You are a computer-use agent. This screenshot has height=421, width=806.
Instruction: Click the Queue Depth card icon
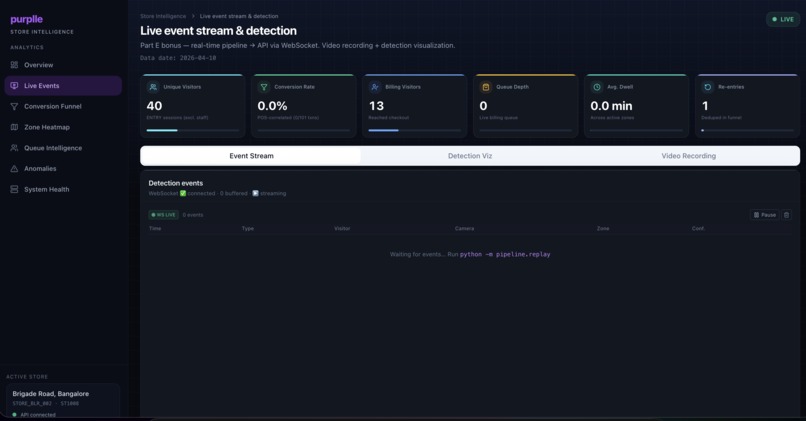(x=486, y=87)
